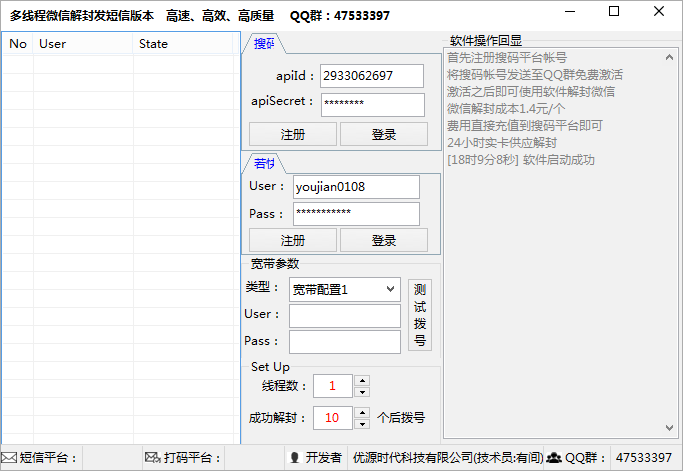Click the developer person icon beside 开发者
Screen dimensions: 683x471
[x=294, y=457]
